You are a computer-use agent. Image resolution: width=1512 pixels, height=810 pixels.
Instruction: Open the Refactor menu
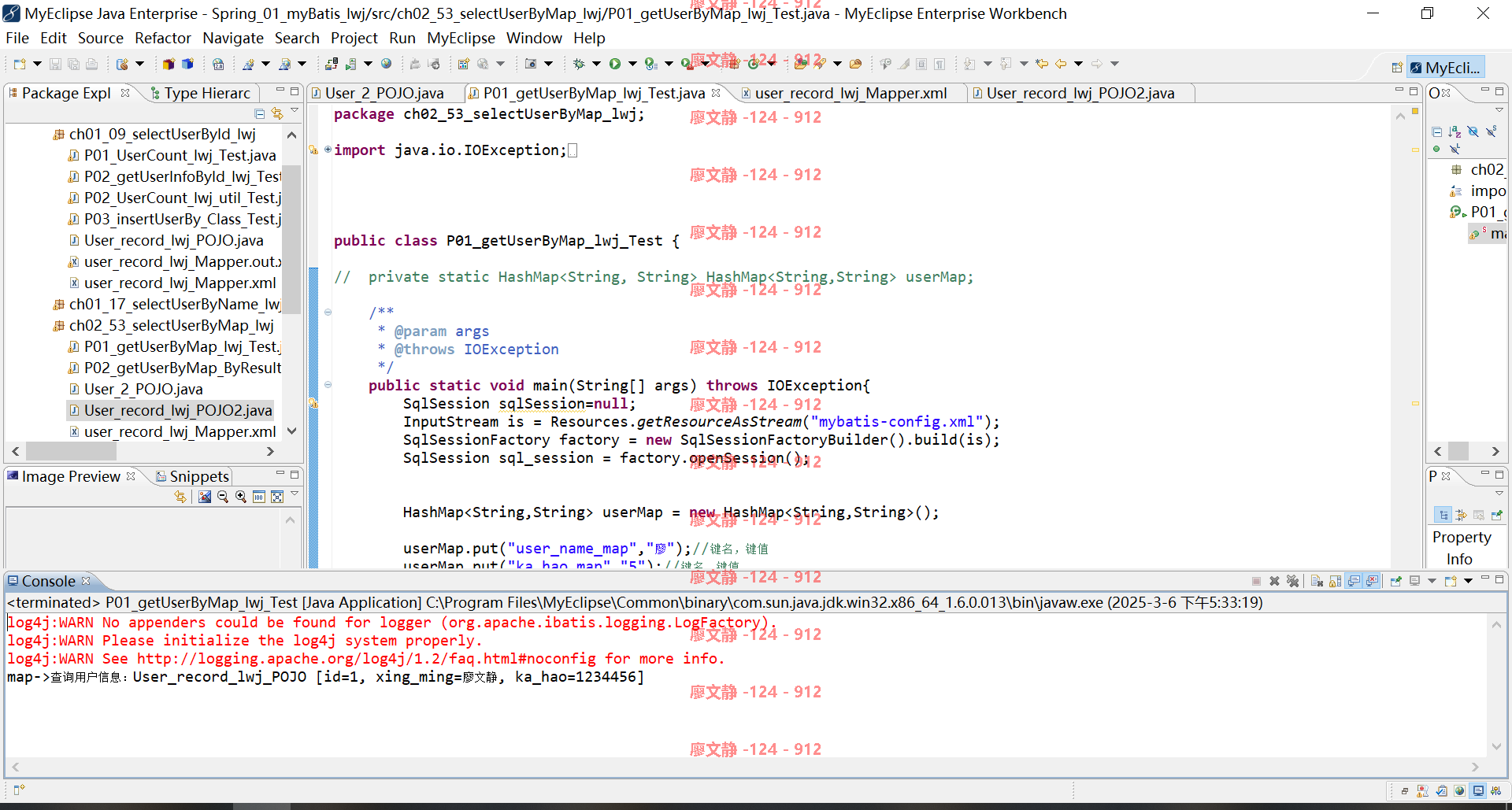(162, 38)
